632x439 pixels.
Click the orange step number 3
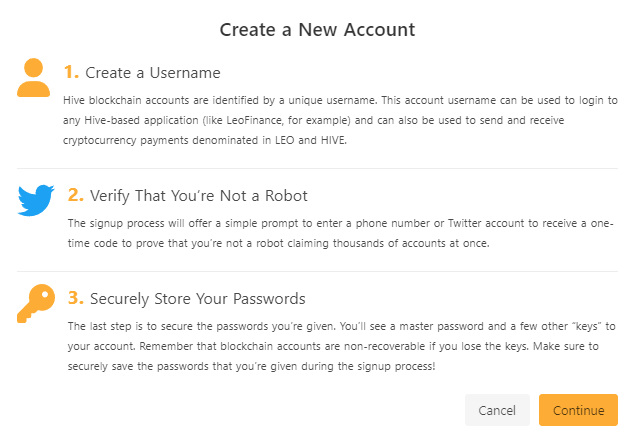pos(75,298)
